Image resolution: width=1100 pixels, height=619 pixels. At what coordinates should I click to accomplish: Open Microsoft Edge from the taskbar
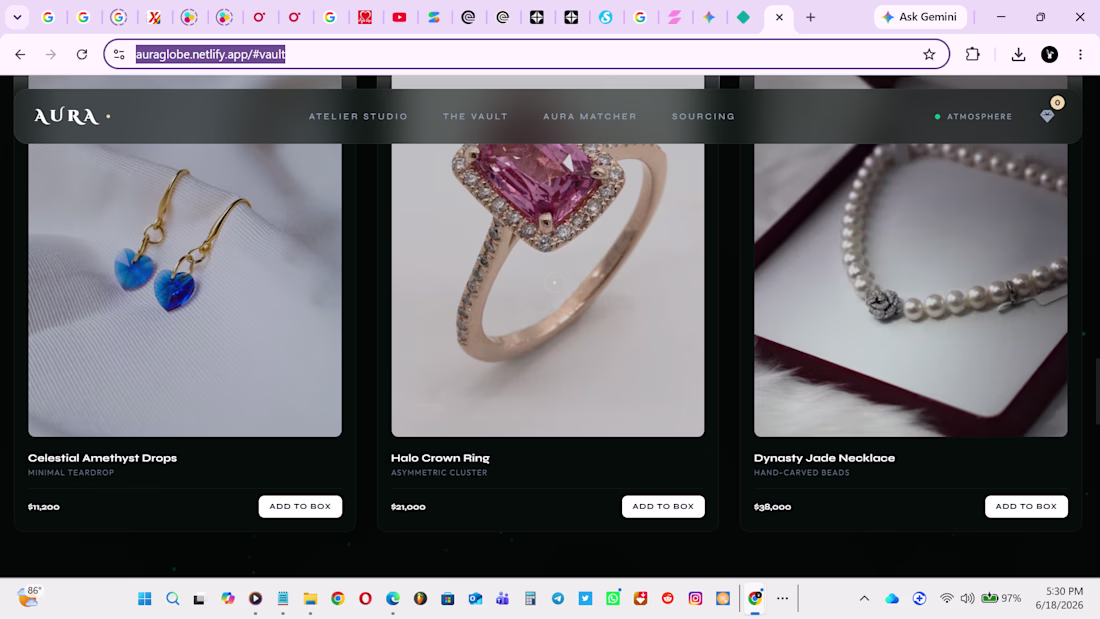point(393,598)
